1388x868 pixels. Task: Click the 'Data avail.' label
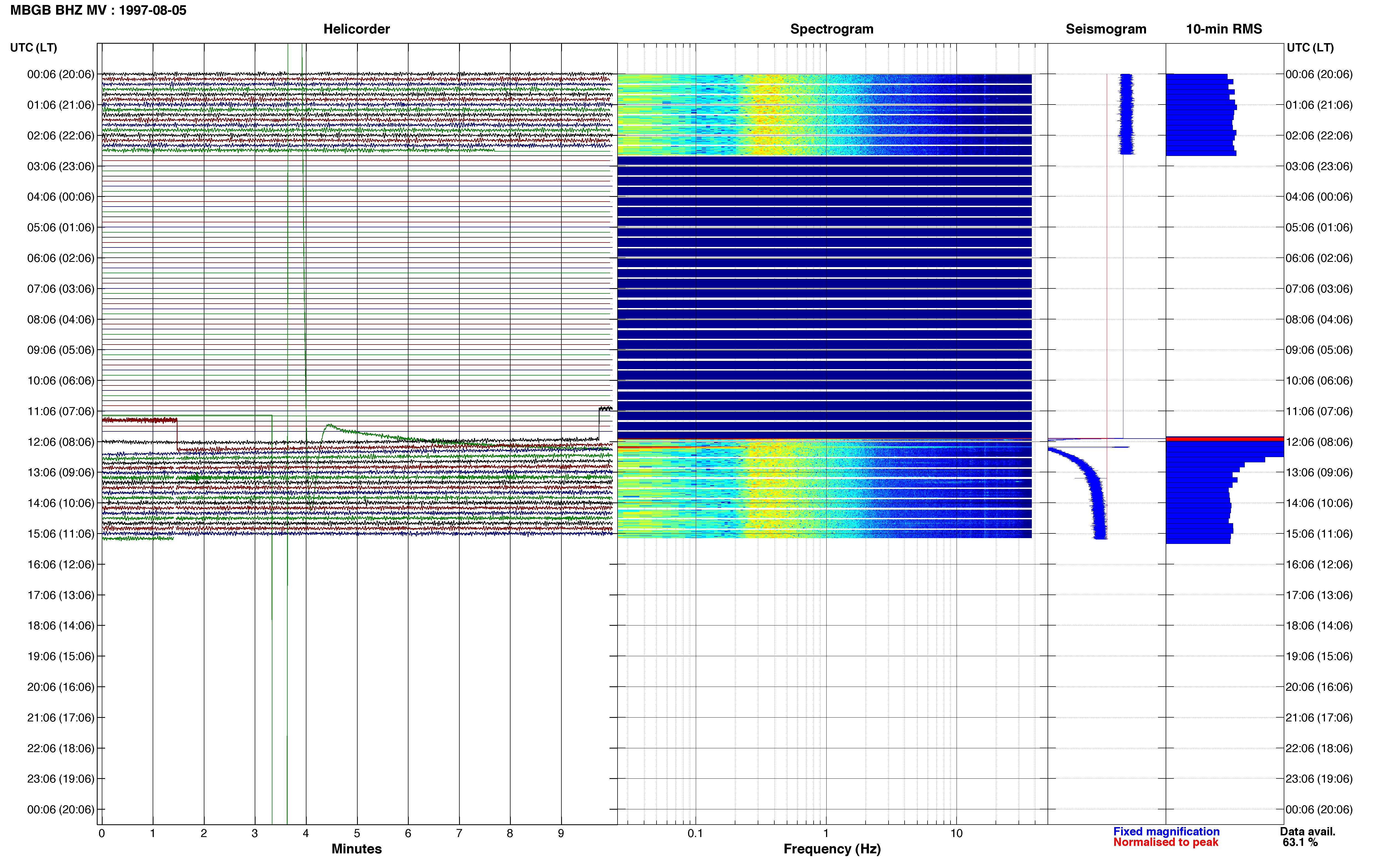click(x=1308, y=832)
